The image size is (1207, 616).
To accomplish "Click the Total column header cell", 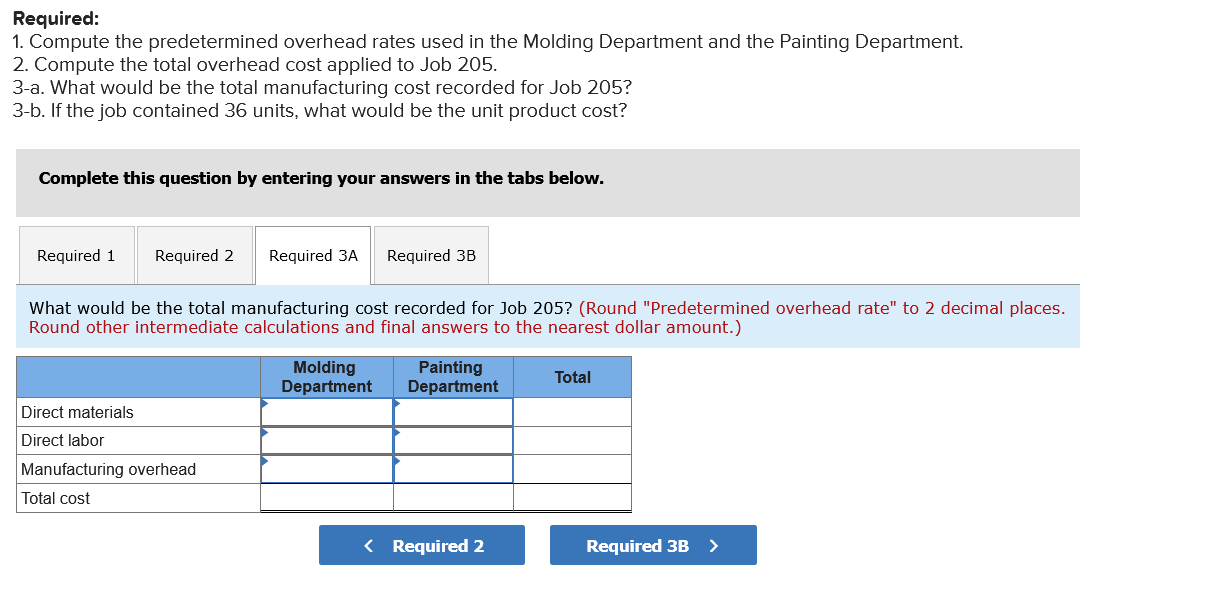I will click(571, 377).
